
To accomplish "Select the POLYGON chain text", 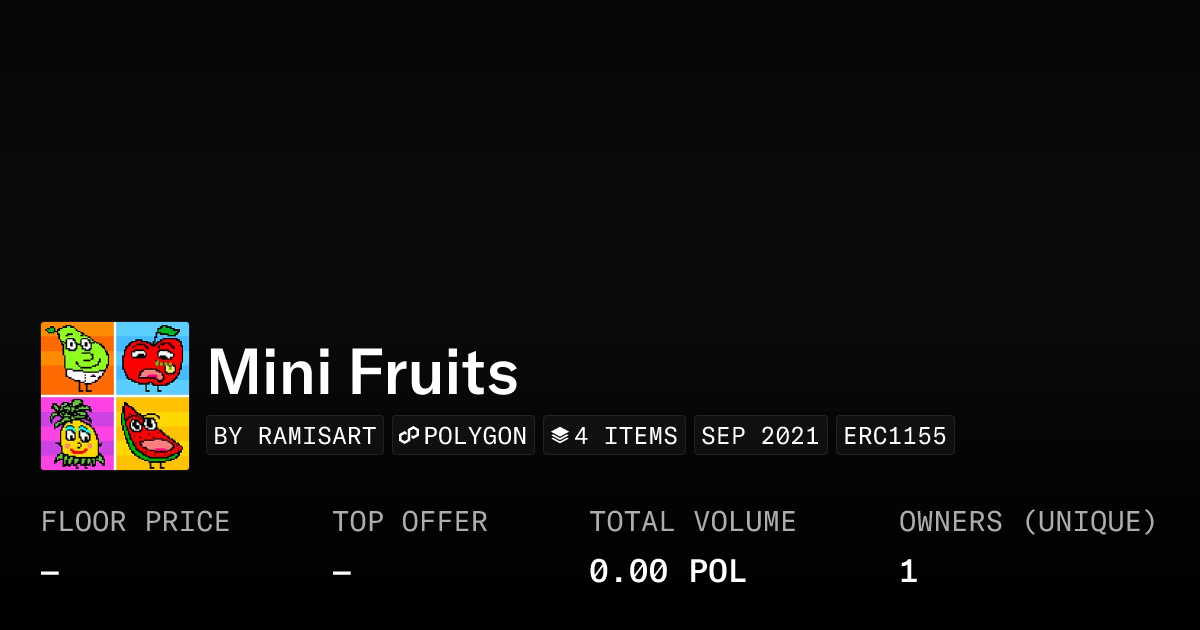I will [x=475, y=436].
